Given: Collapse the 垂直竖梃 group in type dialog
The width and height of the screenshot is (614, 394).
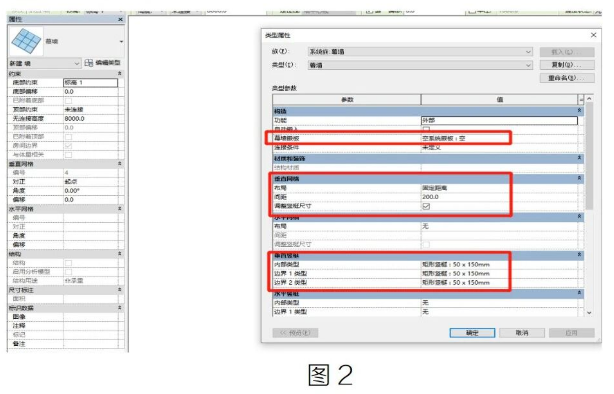Looking at the screenshot, I should coord(580,255).
